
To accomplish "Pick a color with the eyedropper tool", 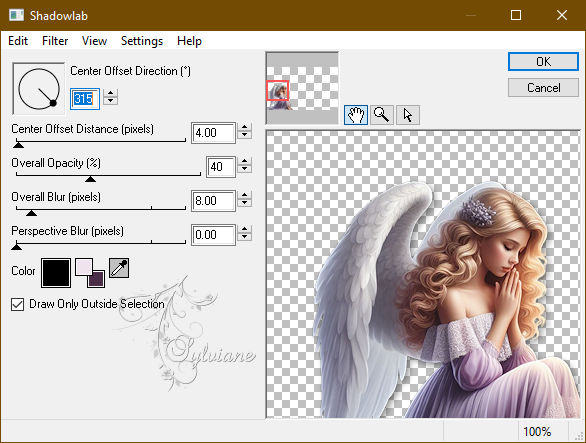I will point(119,268).
